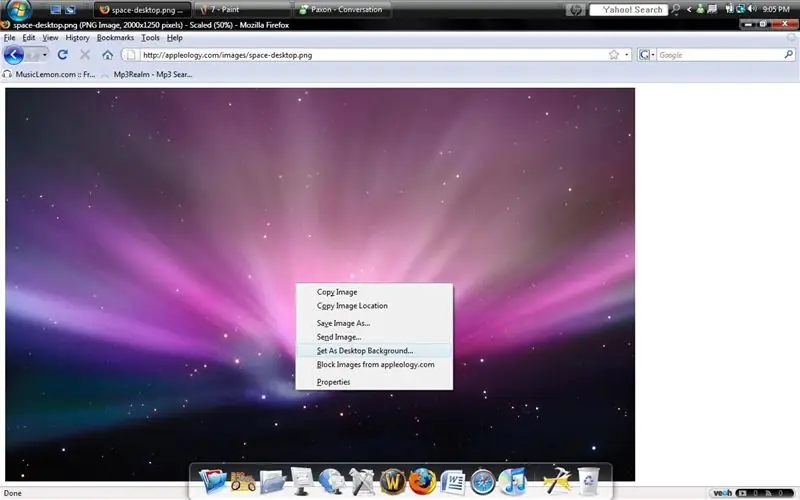Open the dock's open blue folder icon

pos(272,482)
